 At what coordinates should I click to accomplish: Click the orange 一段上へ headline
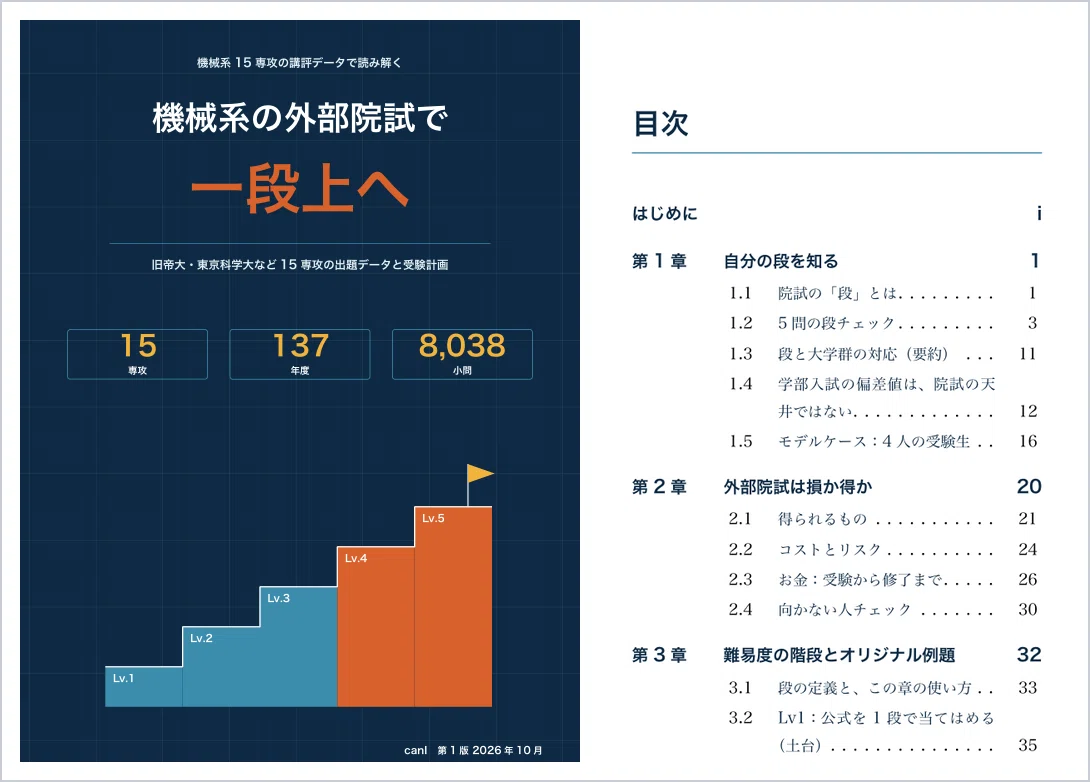pyautogui.click(x=300, y=188)
